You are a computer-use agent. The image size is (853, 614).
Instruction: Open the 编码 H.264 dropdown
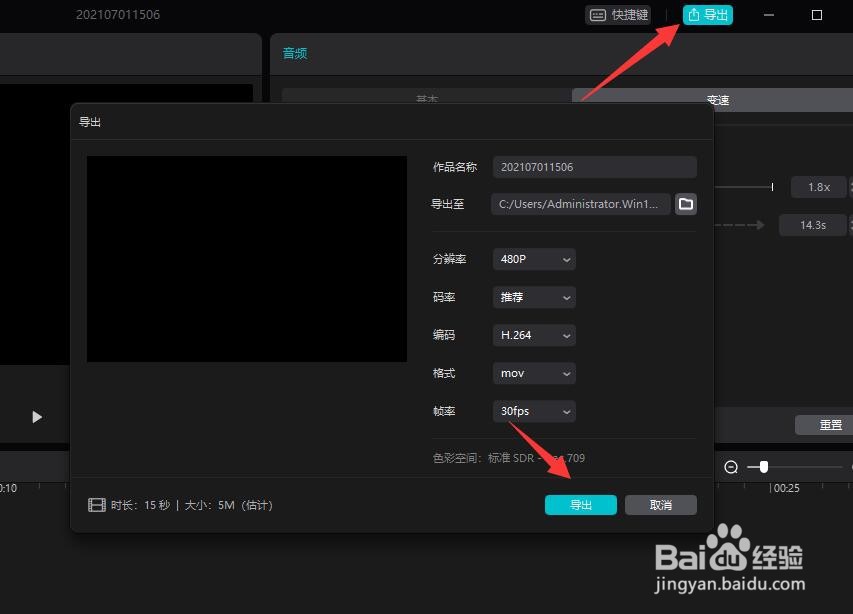pos(534,335)
